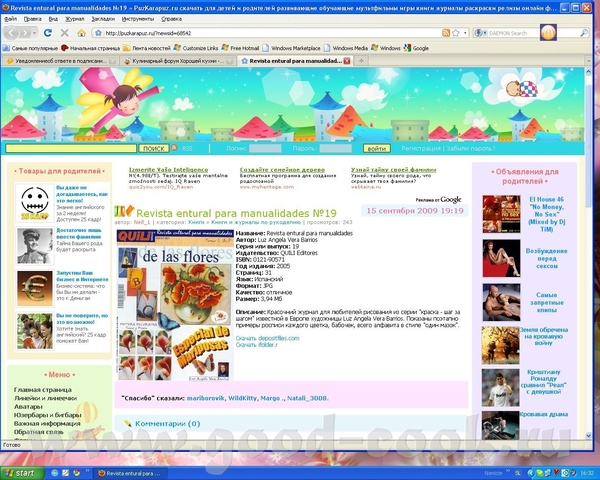Open Аватары in the Меню
The height and width of the screenshot is (480, 600).
click(x=28, y=407)
